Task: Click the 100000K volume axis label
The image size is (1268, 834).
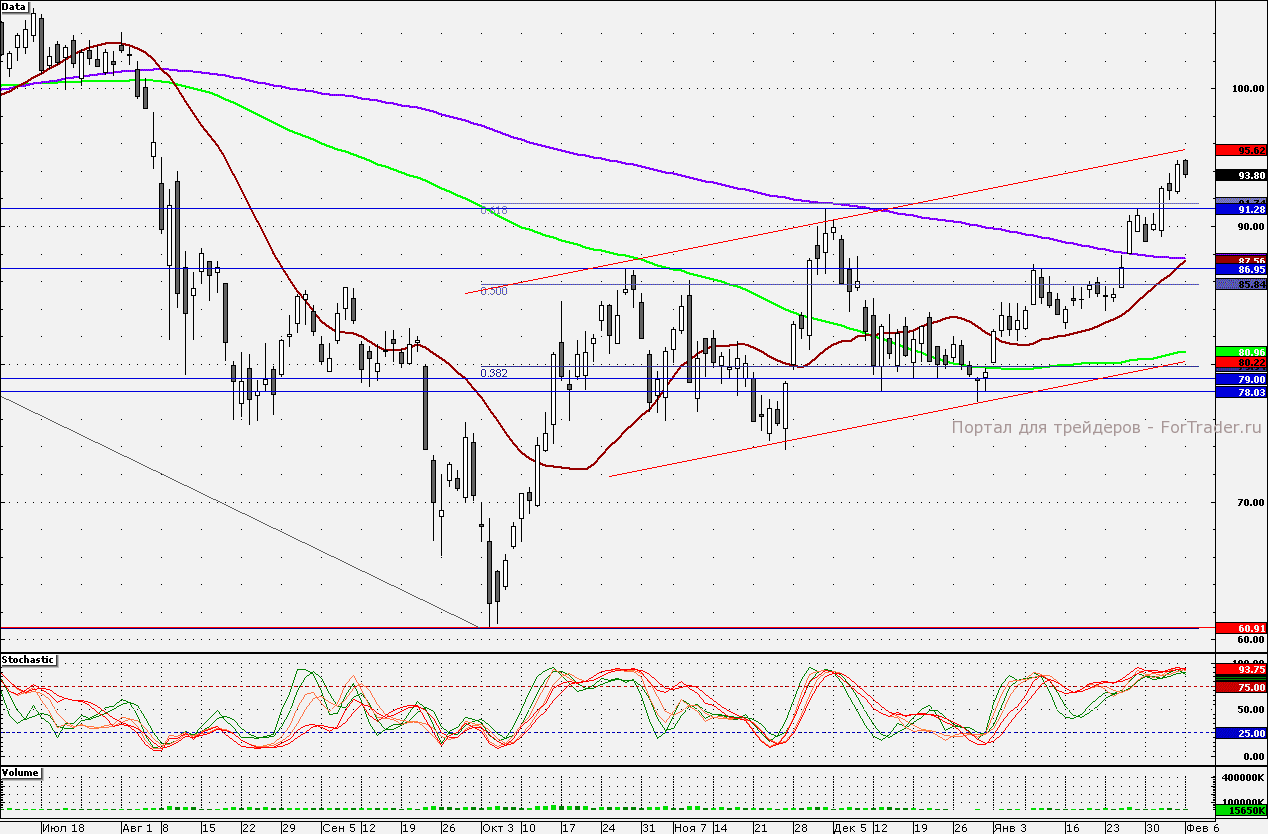Action: [1244, 802]
